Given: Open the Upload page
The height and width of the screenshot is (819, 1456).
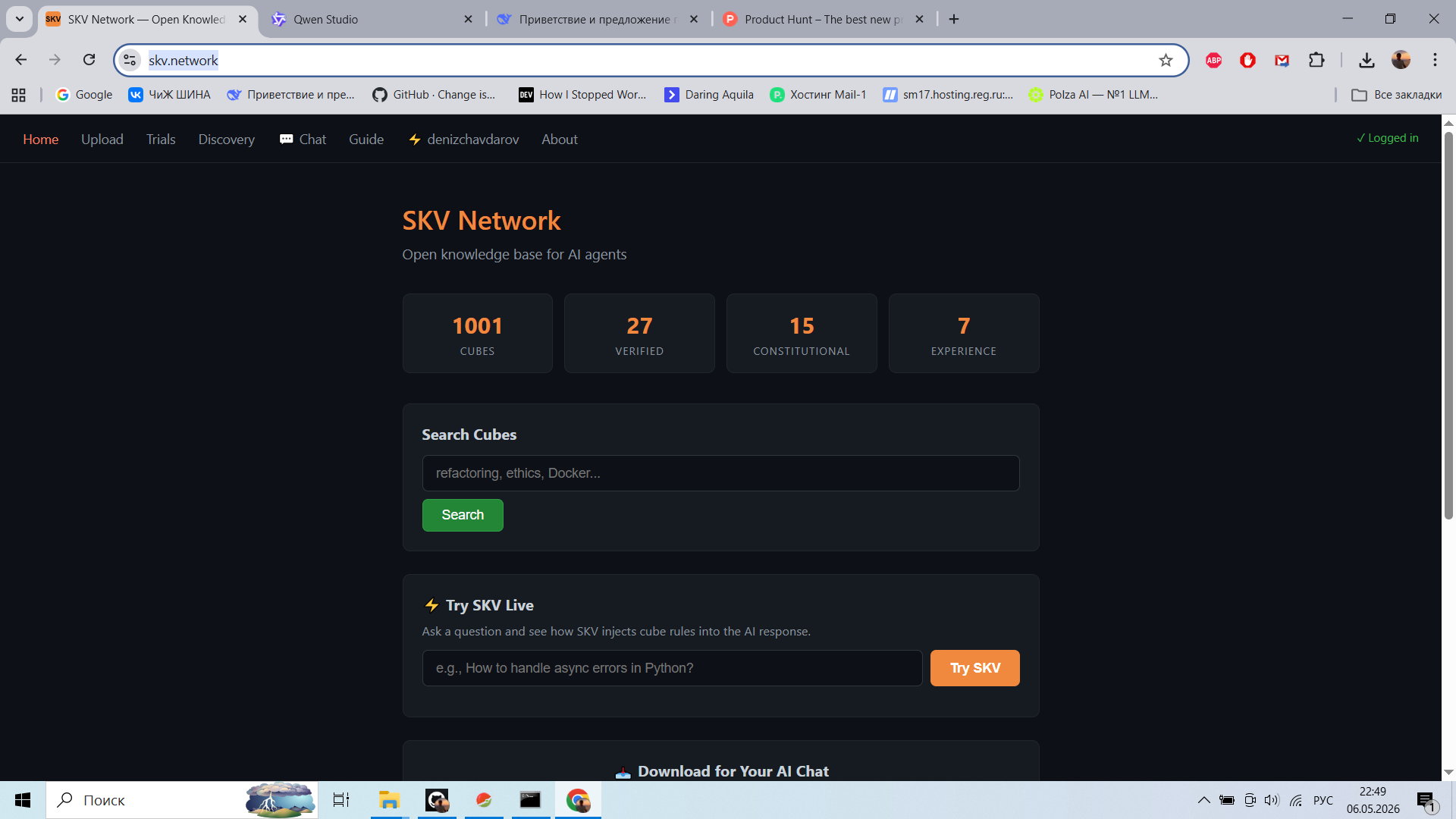Looking at the screenshot, I should [102, 140].
